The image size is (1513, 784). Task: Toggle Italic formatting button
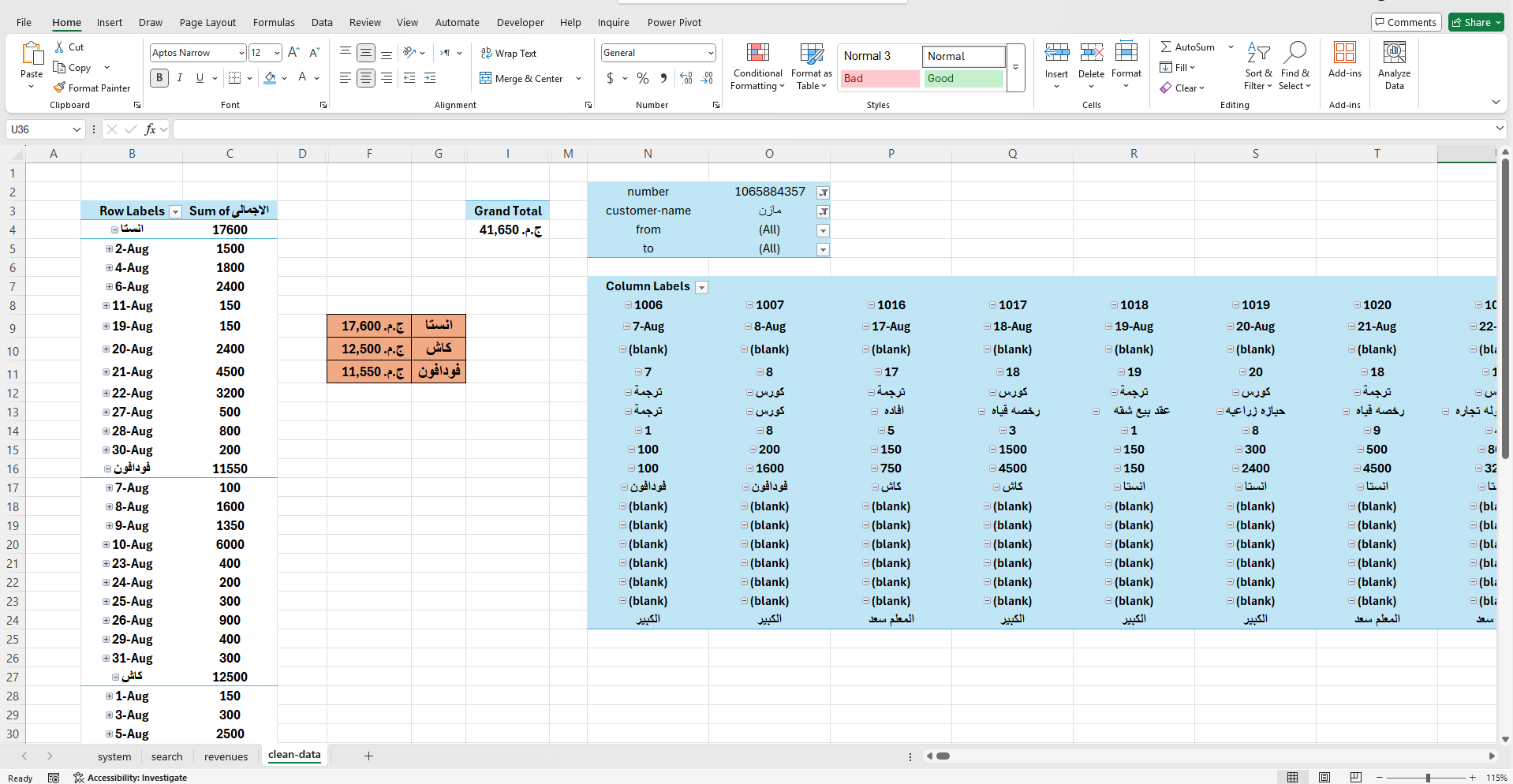[x=180, y=77]
